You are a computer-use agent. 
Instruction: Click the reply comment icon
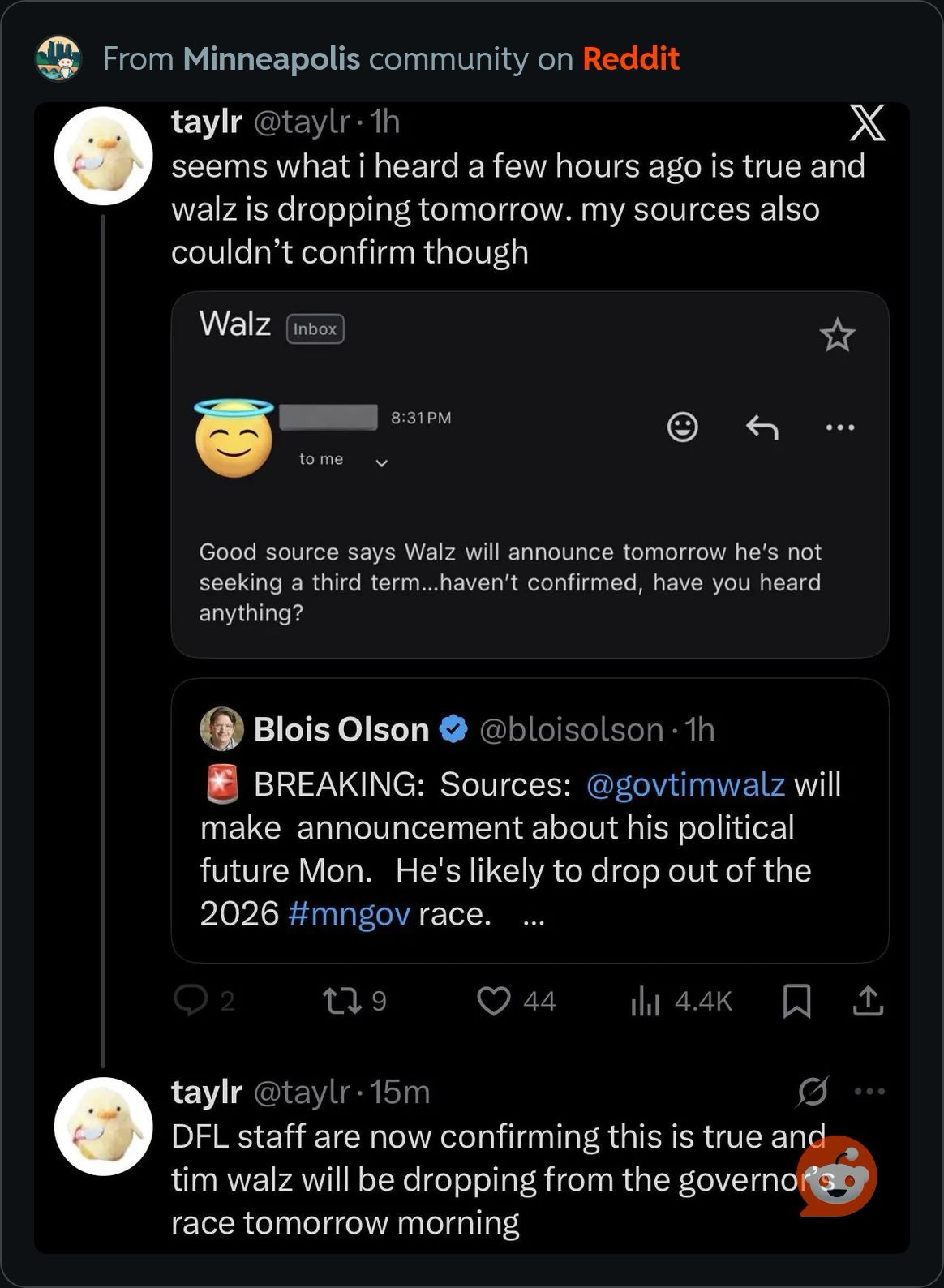(x=191, y=1001)
